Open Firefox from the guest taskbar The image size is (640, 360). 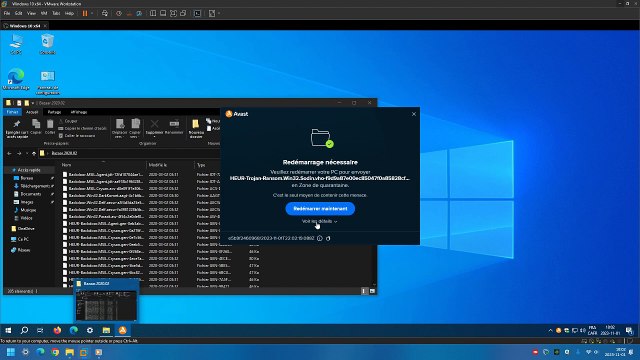pyautogui.click(x=57, y=330)
